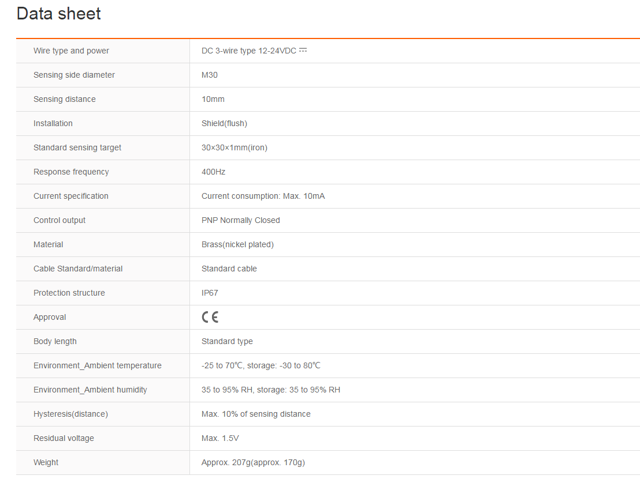Select the Hysteresis(distance) label

(x=70, y=414)
